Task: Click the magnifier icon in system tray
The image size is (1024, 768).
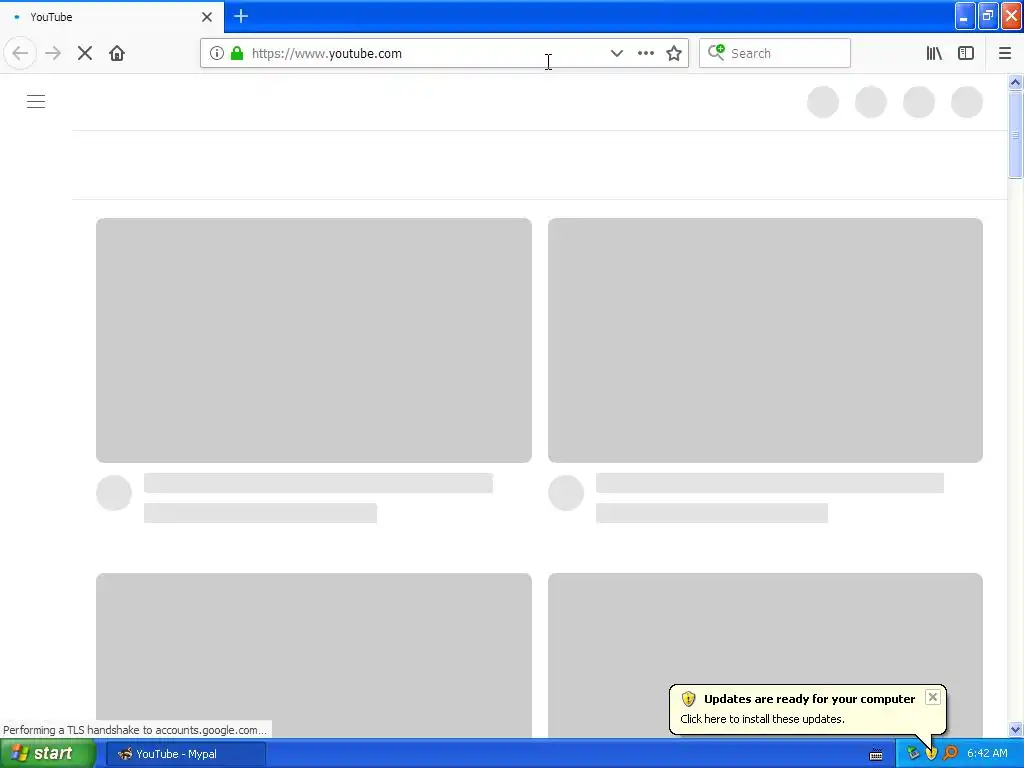Action: tap(950, 754)
